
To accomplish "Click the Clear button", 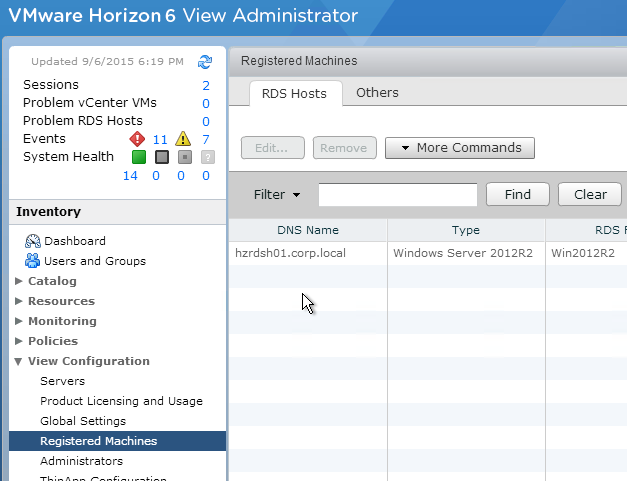I will click(590, 194).
